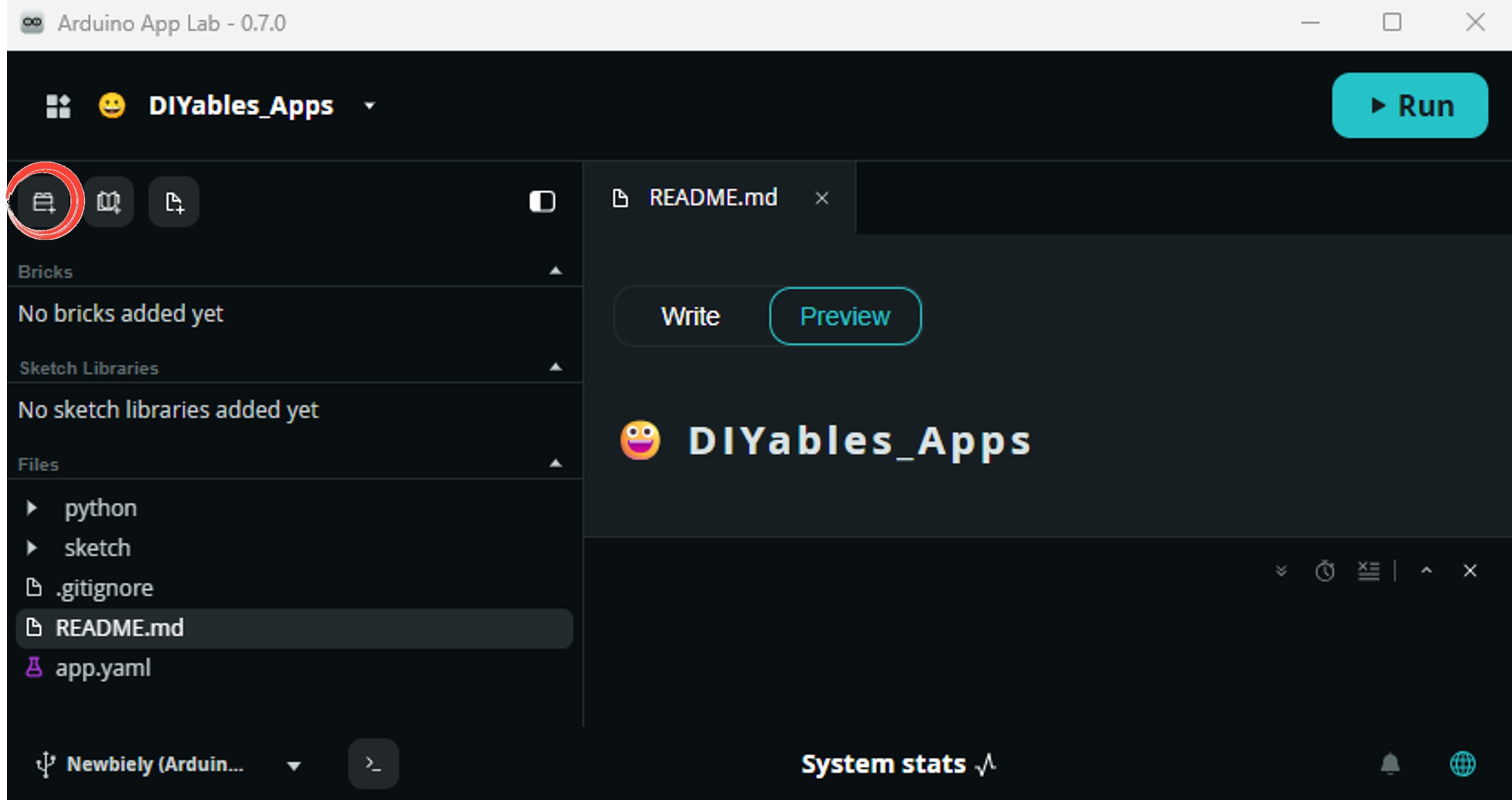Clear the console output icon
This screenshot has width=1512, height=800.
point(1368,570)
